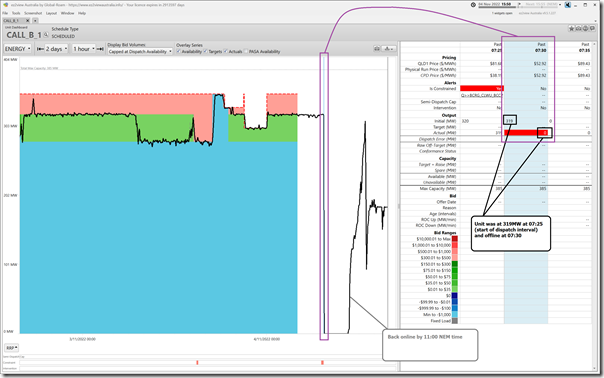Click the constraint equation link
This screenshot has height=378, width=604.
482,95
